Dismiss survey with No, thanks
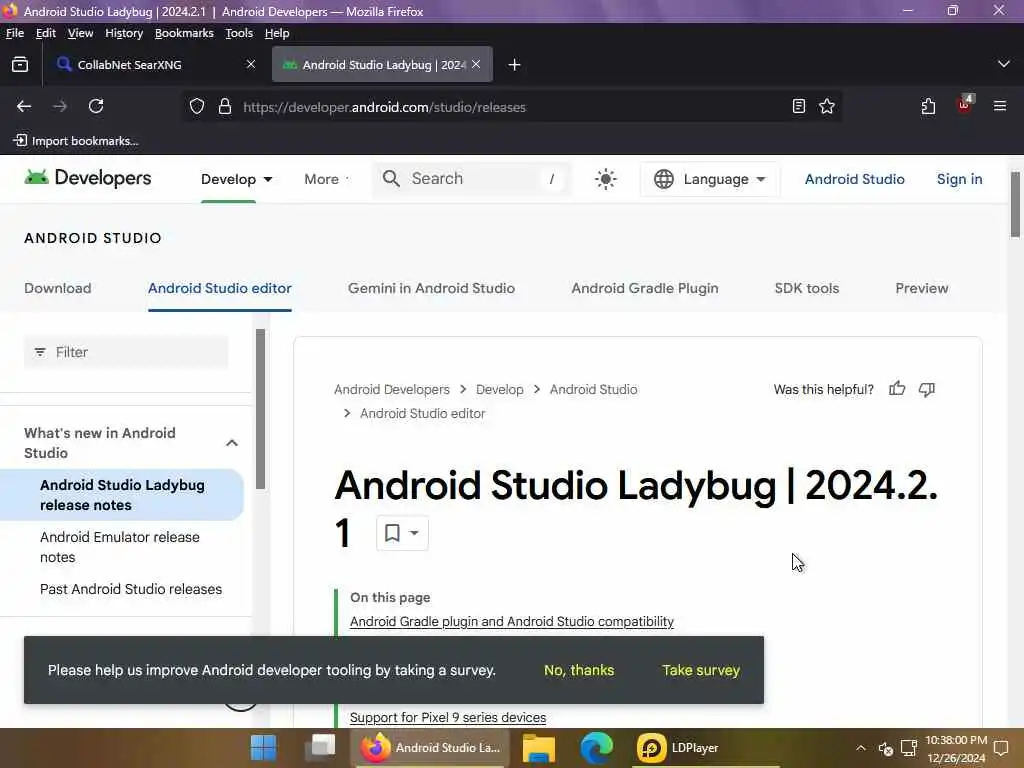The image size is (1024, 768). pos(579,670)
